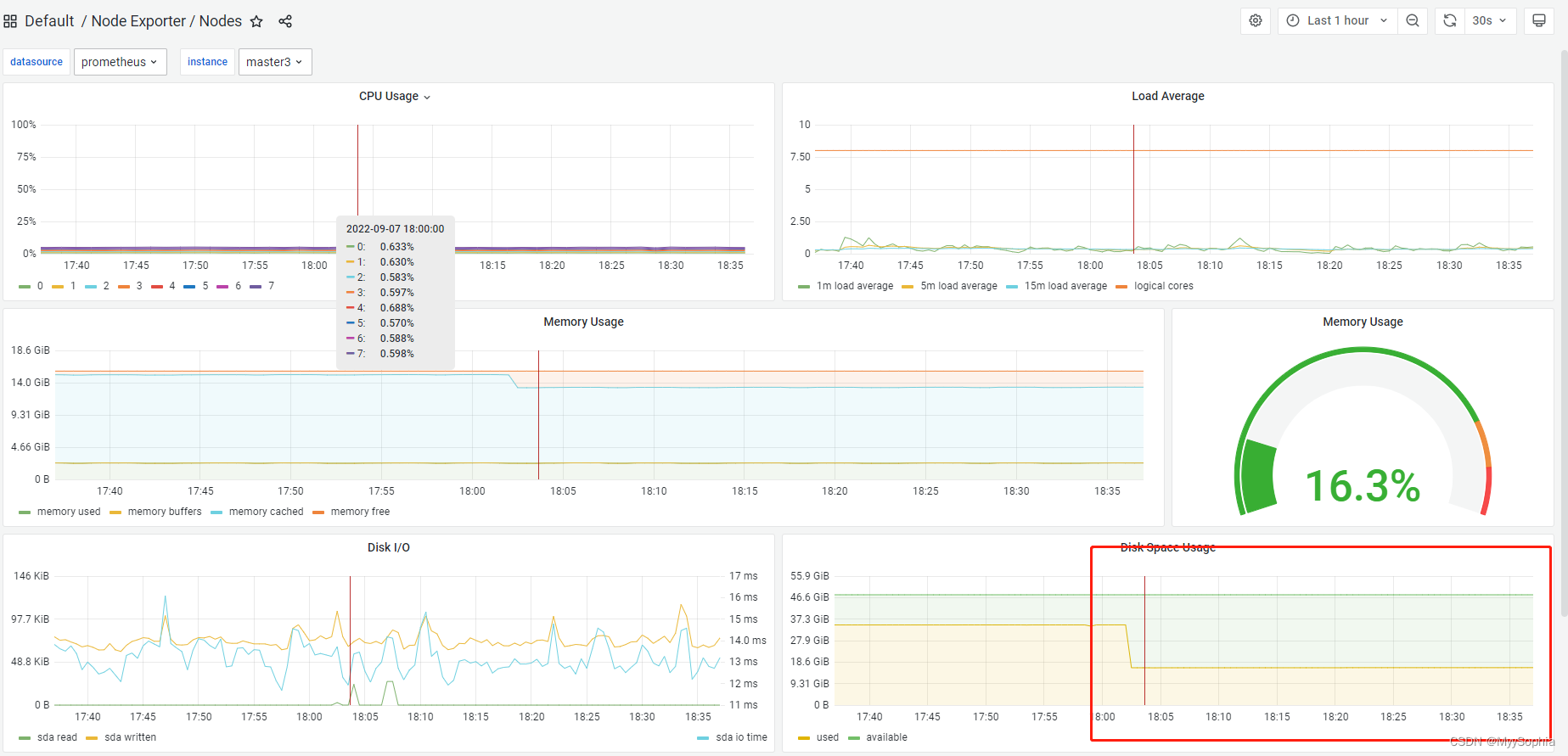This screenshot has width=1568, height=756.
Task: Open the dashboards grid icon
Action: point(10,21)
